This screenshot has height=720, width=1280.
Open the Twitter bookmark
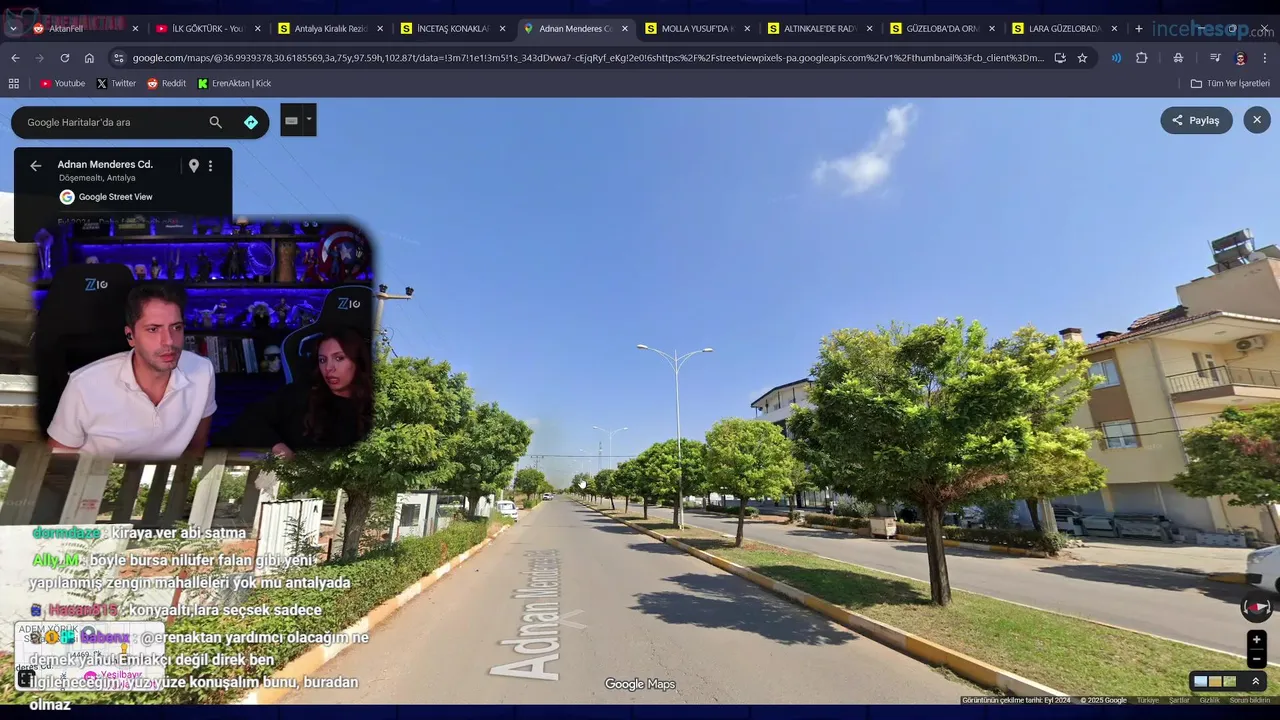tap(116, 84)
